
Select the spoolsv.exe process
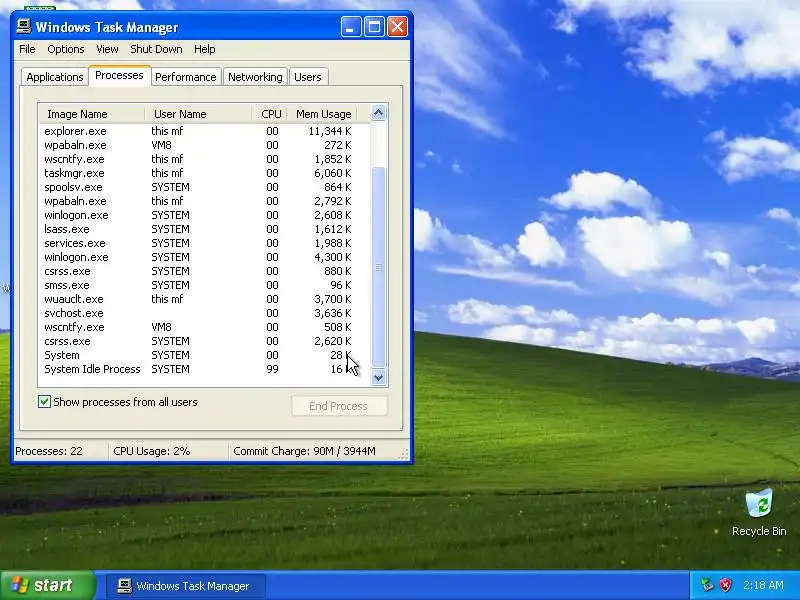[x=204, y=187]
